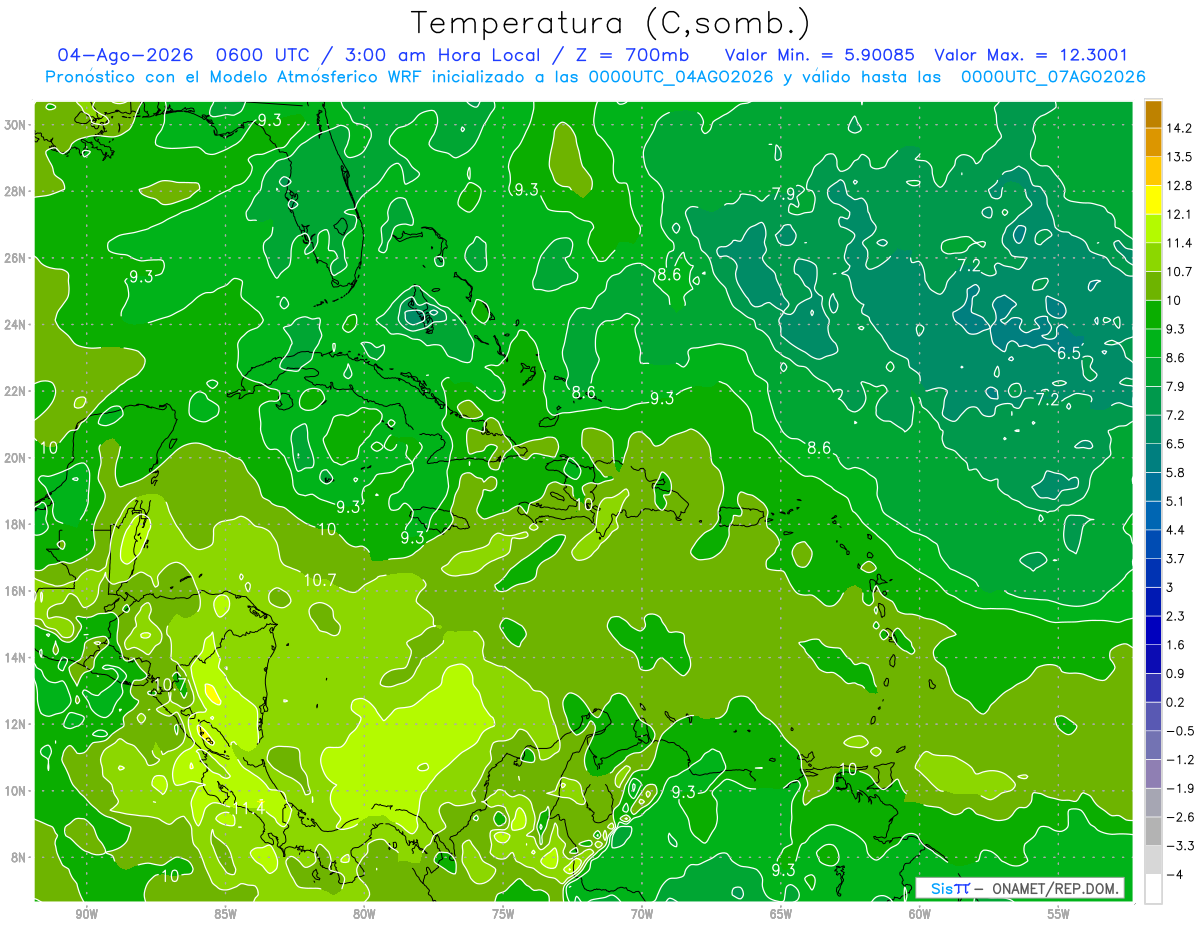Click the 4.4 value on color scale
The image size is (1200, 927).
(1176, 530)
